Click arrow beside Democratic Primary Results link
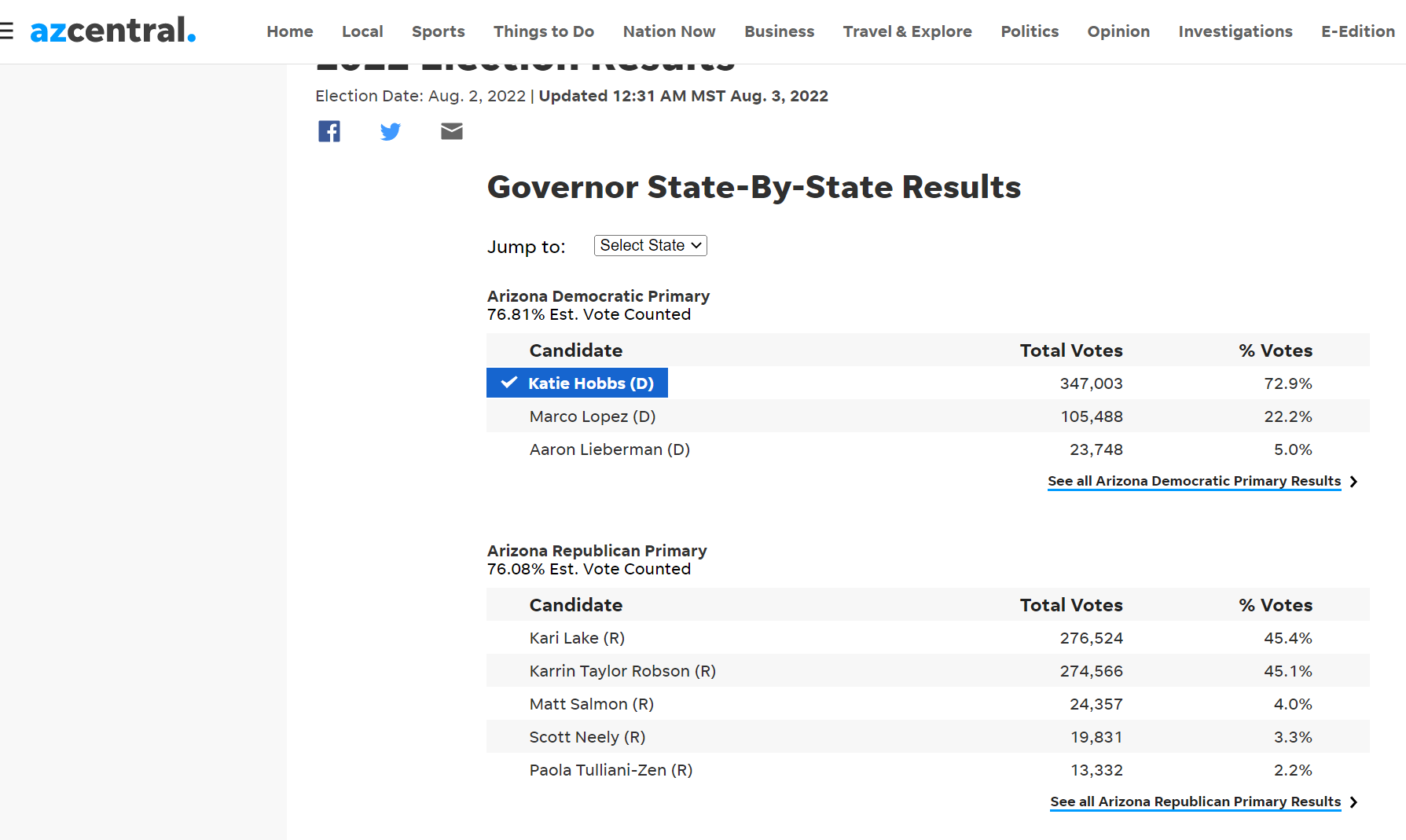Screen dimensions: 1406x840 click(1353, 482)
